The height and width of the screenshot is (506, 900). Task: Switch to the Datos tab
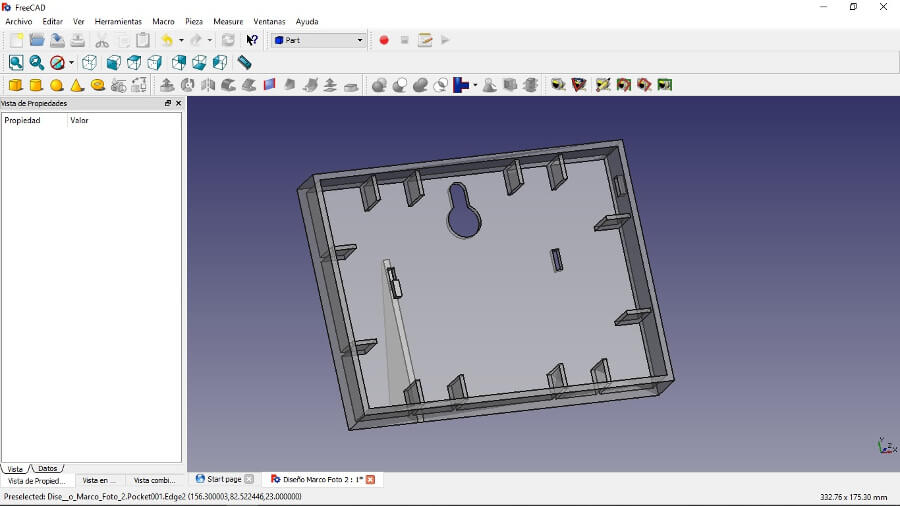(x=48, y=468)
